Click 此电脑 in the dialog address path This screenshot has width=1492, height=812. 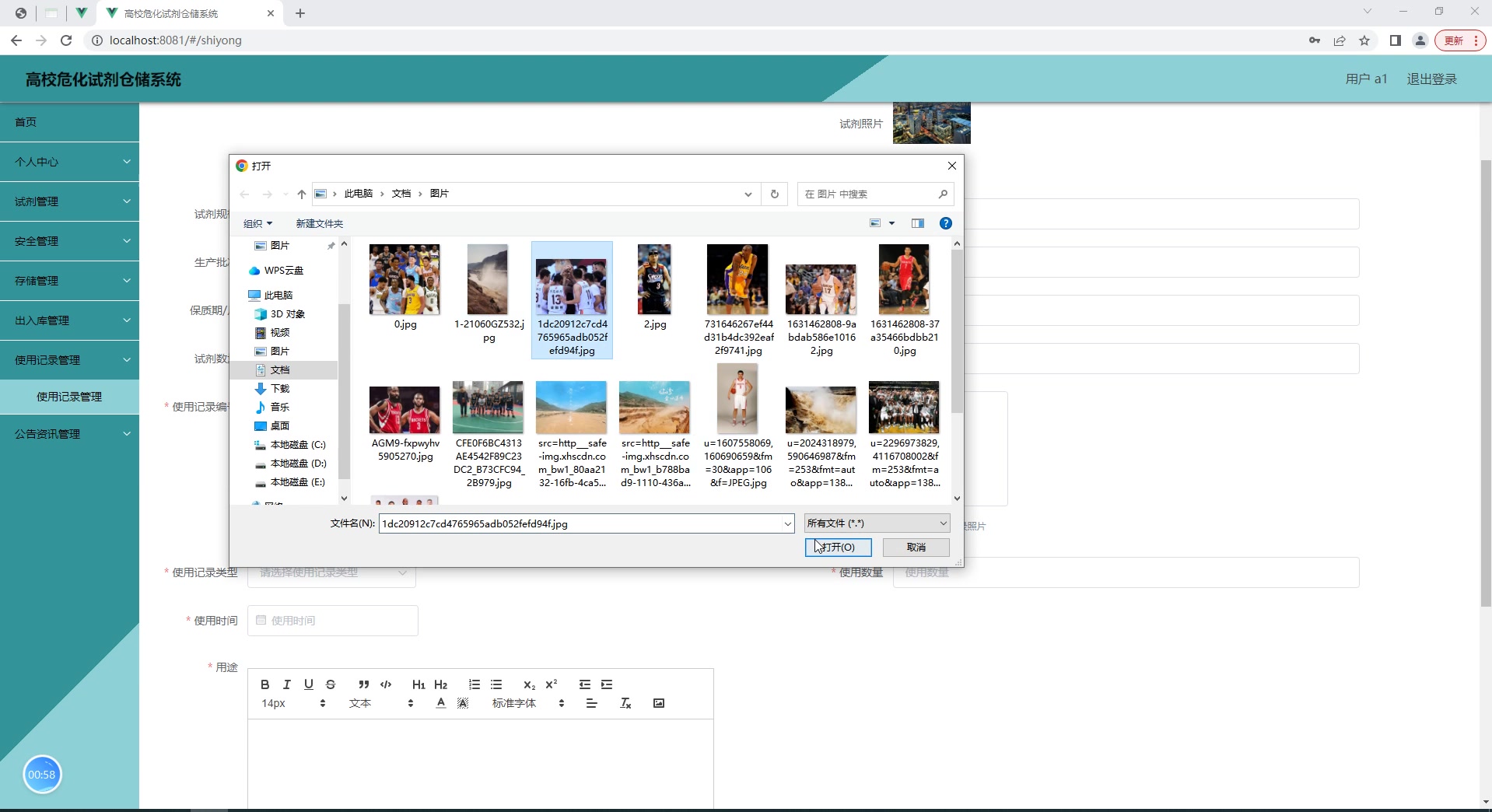(x=359, y=194)
